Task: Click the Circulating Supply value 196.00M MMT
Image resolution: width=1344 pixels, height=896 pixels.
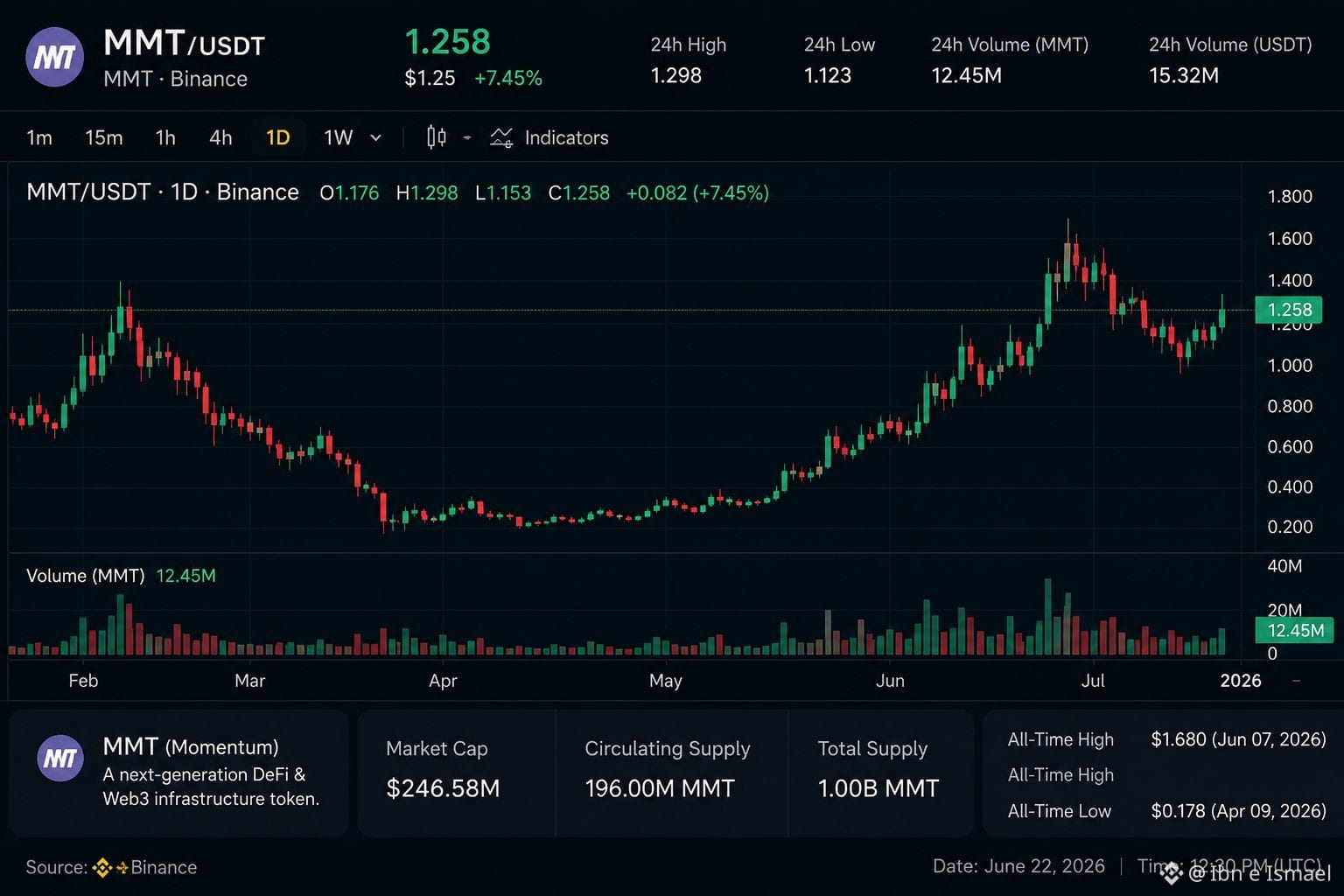Action: tap(660, 788)
